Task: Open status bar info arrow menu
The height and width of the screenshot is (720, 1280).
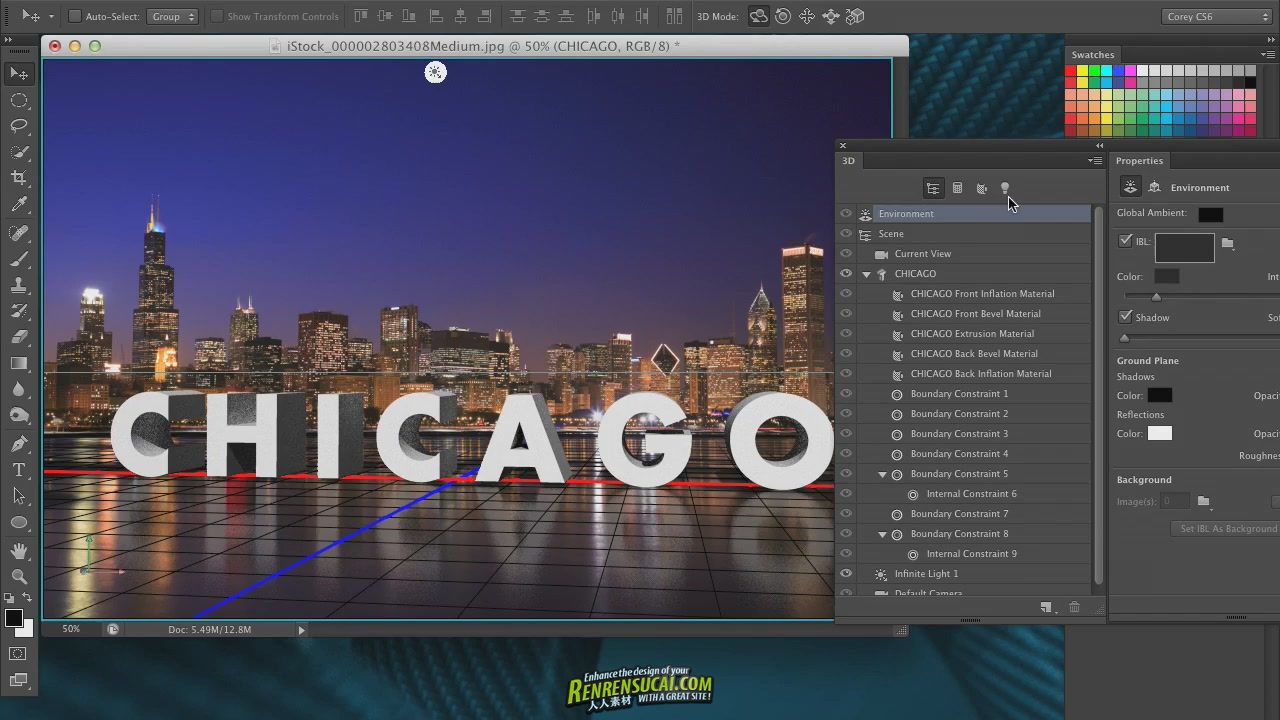Action: (x=301, y=630)
